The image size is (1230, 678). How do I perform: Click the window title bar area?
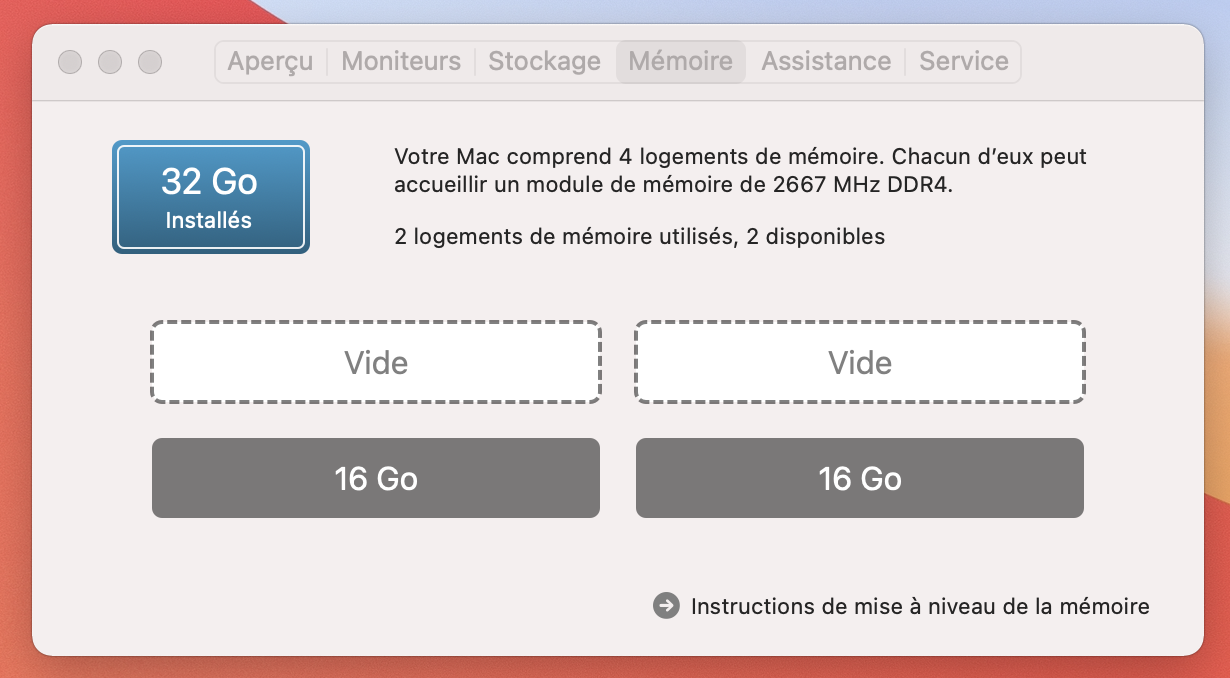[x=1110, y=62]
